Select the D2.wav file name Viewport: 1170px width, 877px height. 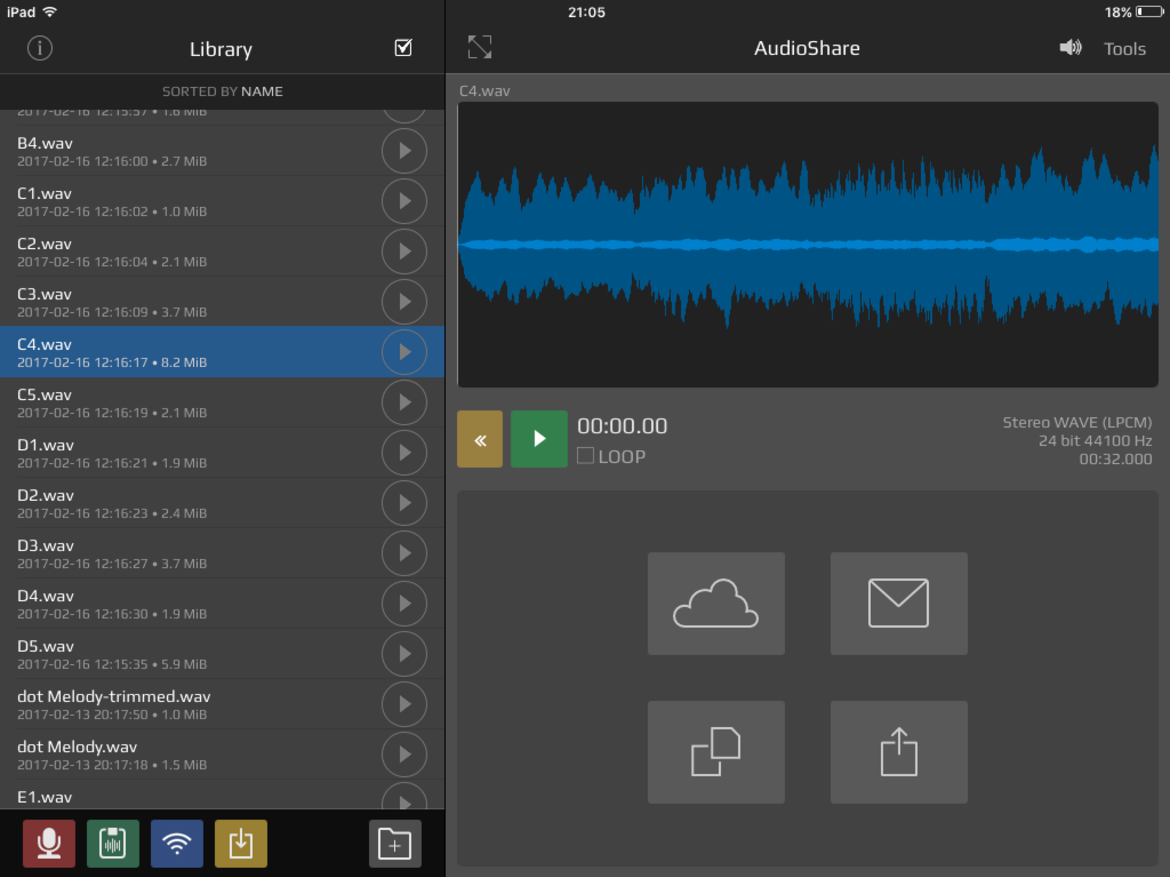(x=46, y=496)
